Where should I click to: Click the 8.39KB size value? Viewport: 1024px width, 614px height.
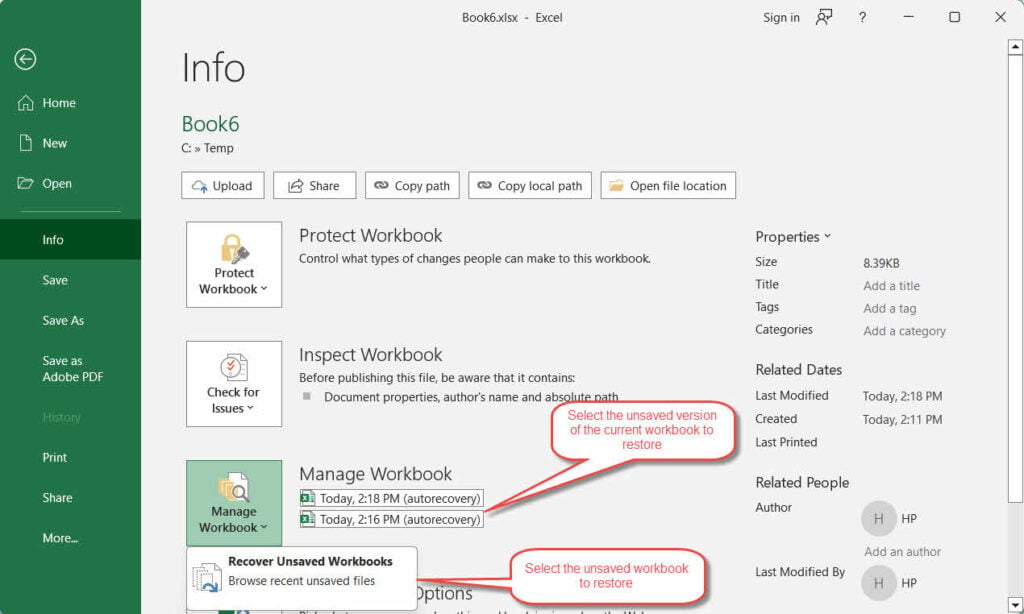coord(881,263)
